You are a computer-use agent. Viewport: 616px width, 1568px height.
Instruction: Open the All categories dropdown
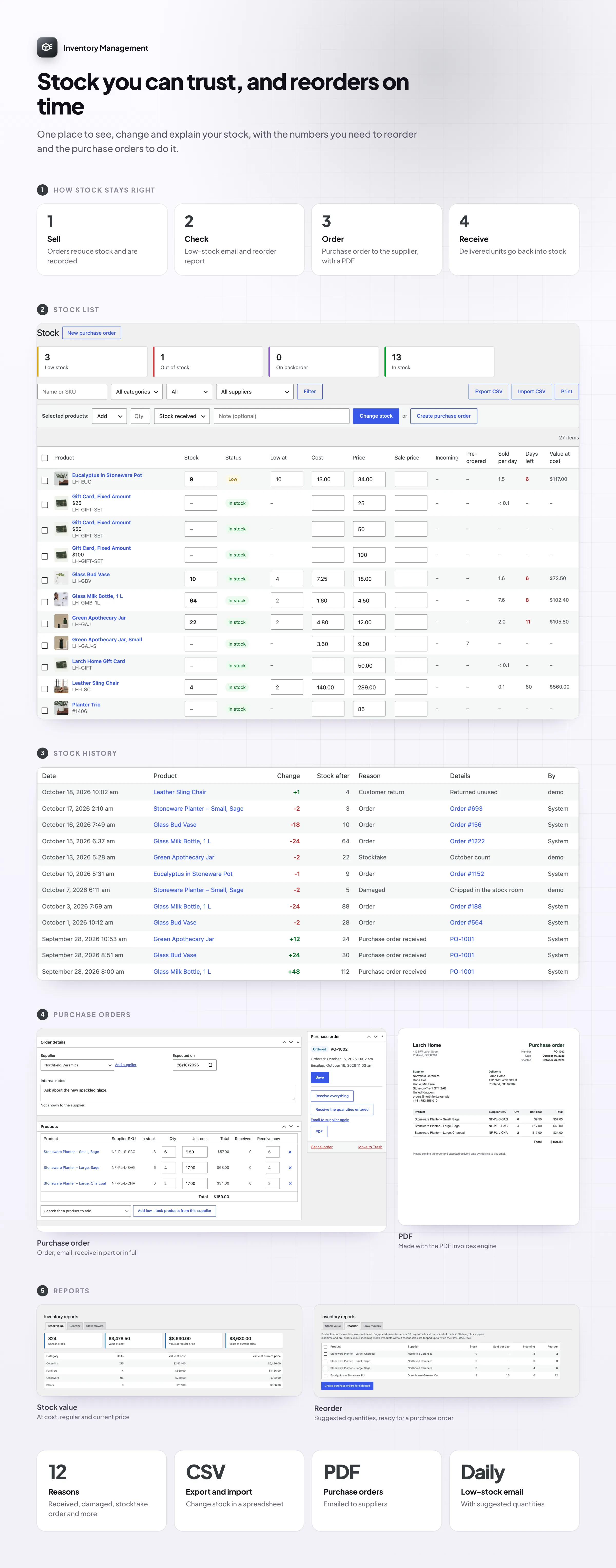point(137,391)
